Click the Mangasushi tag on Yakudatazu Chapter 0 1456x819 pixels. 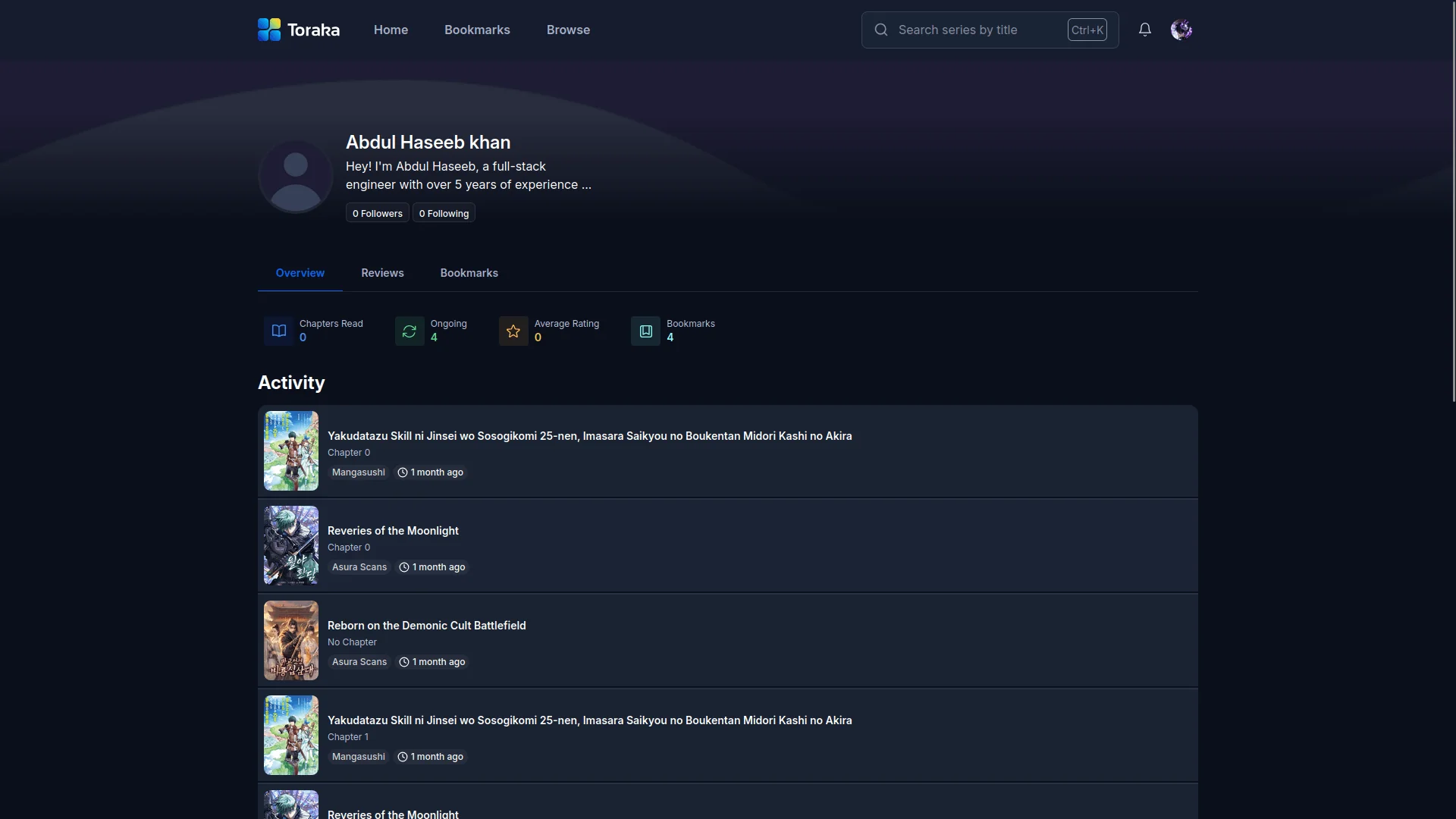point(359,472)
